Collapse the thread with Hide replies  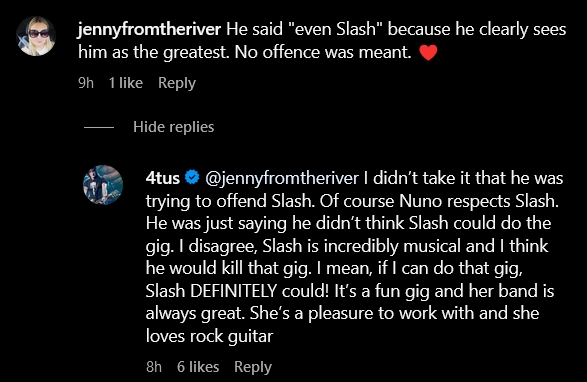pos(173,127)
